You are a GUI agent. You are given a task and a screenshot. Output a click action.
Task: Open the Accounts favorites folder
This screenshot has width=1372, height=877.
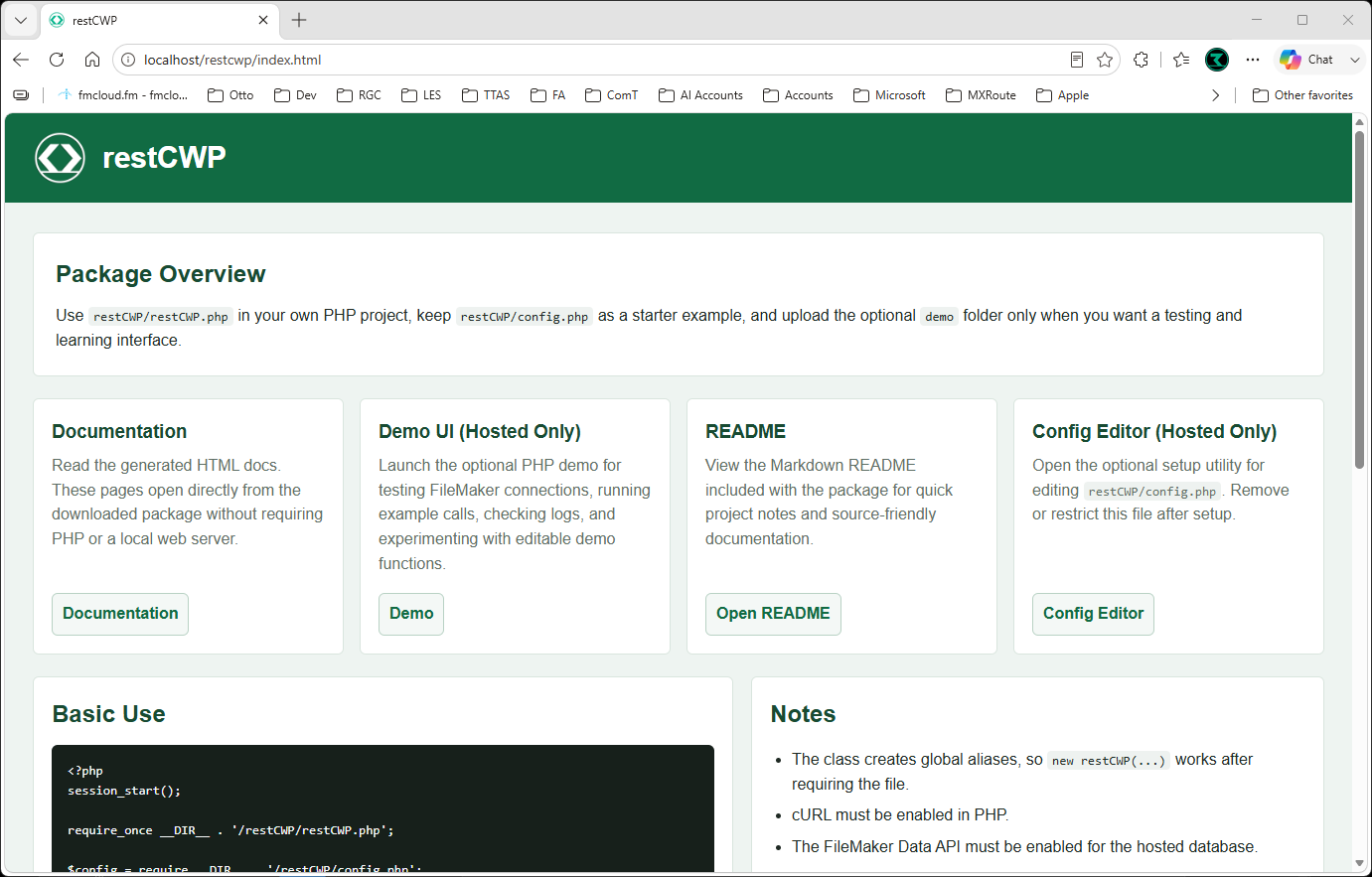[799, 95]
